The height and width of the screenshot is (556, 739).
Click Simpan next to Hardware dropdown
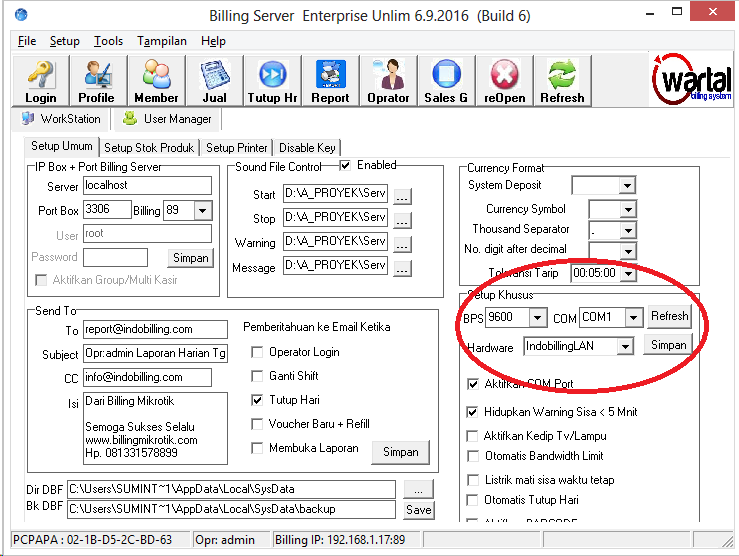(668, 345)
